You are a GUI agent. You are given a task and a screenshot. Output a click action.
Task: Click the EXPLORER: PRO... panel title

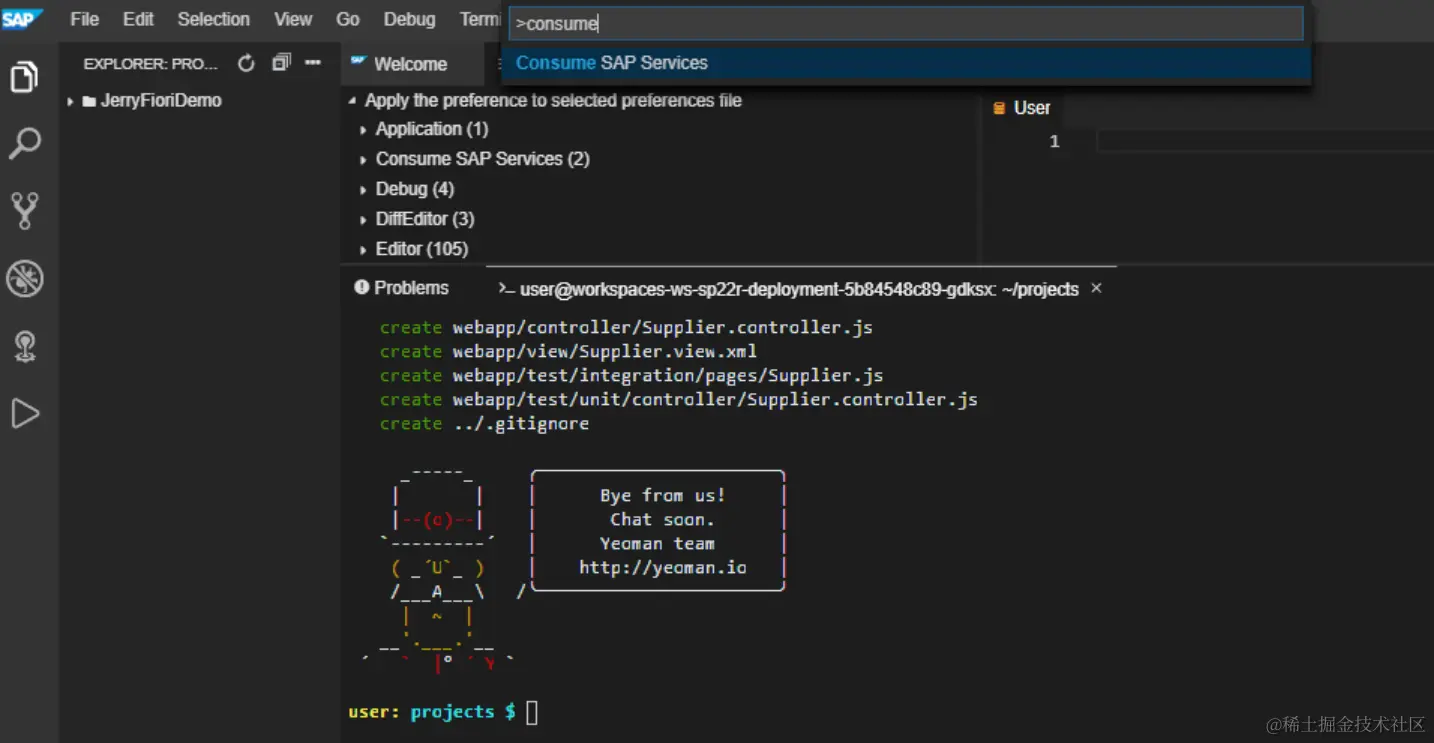(x=150, y=64)
